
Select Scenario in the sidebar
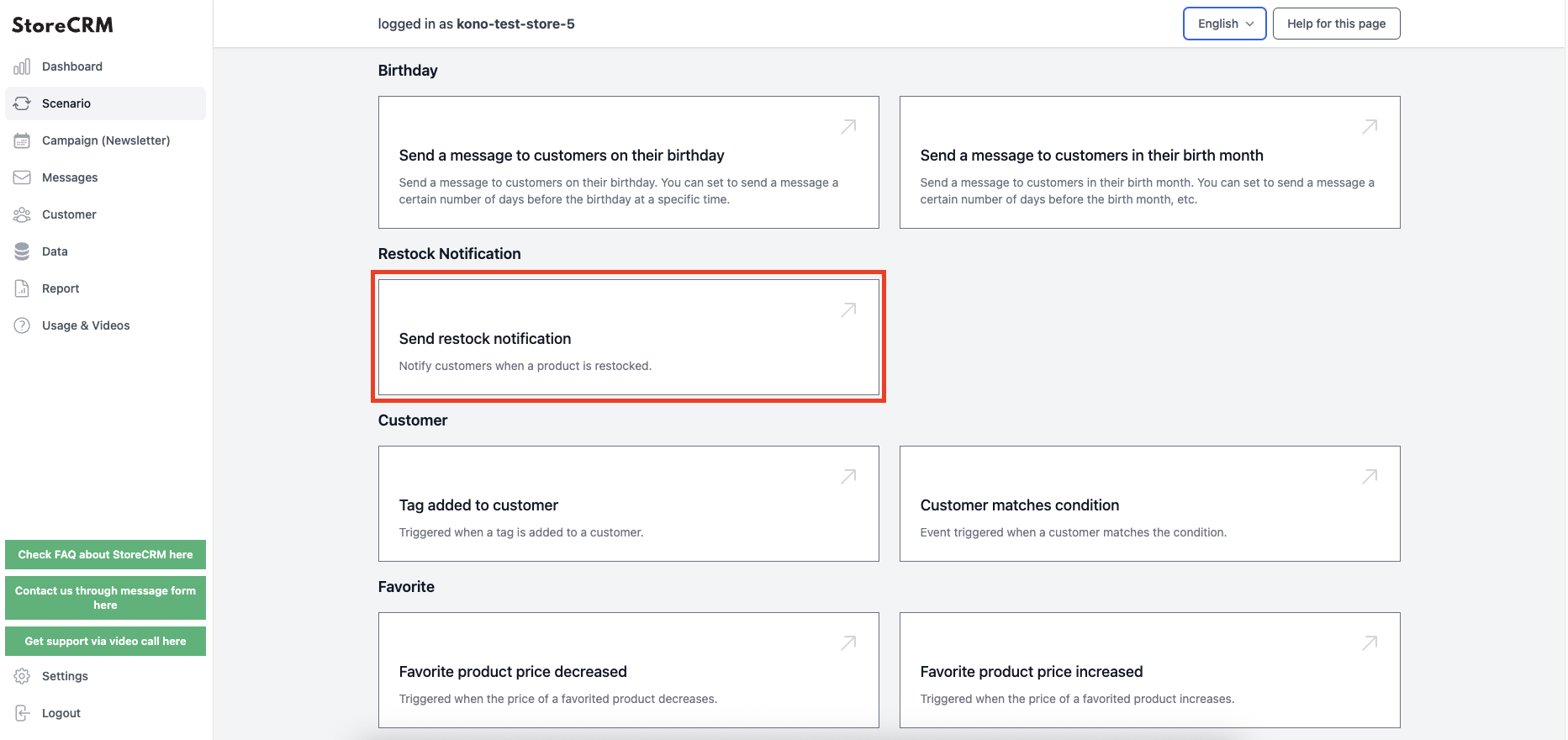[105, 103]
